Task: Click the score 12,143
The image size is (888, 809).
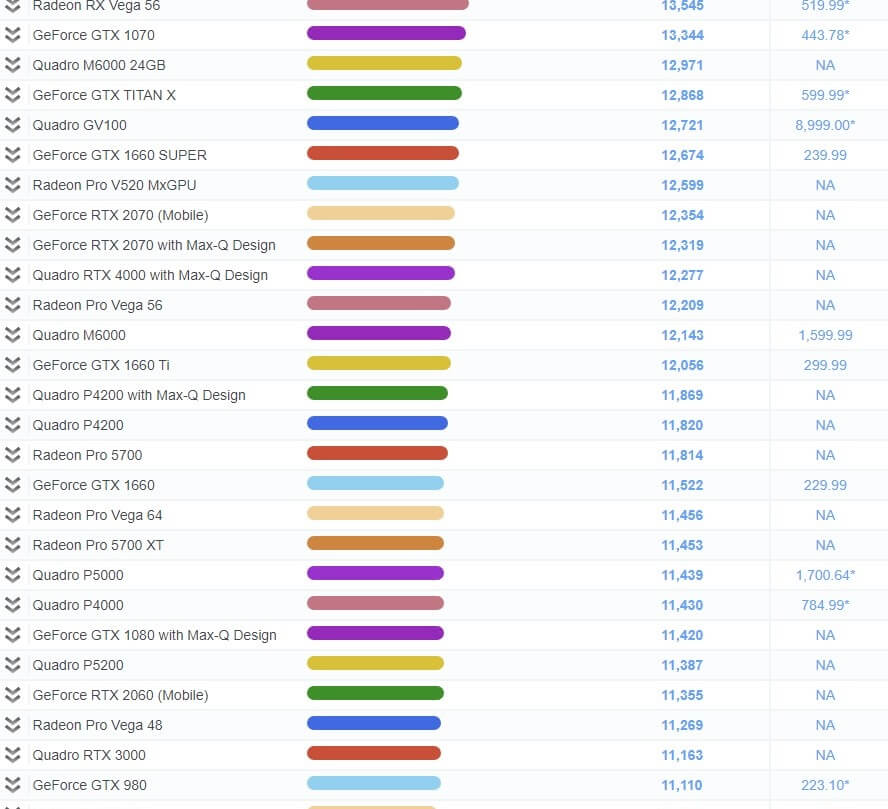Action: pyautogui.click(x=682, y=335)
